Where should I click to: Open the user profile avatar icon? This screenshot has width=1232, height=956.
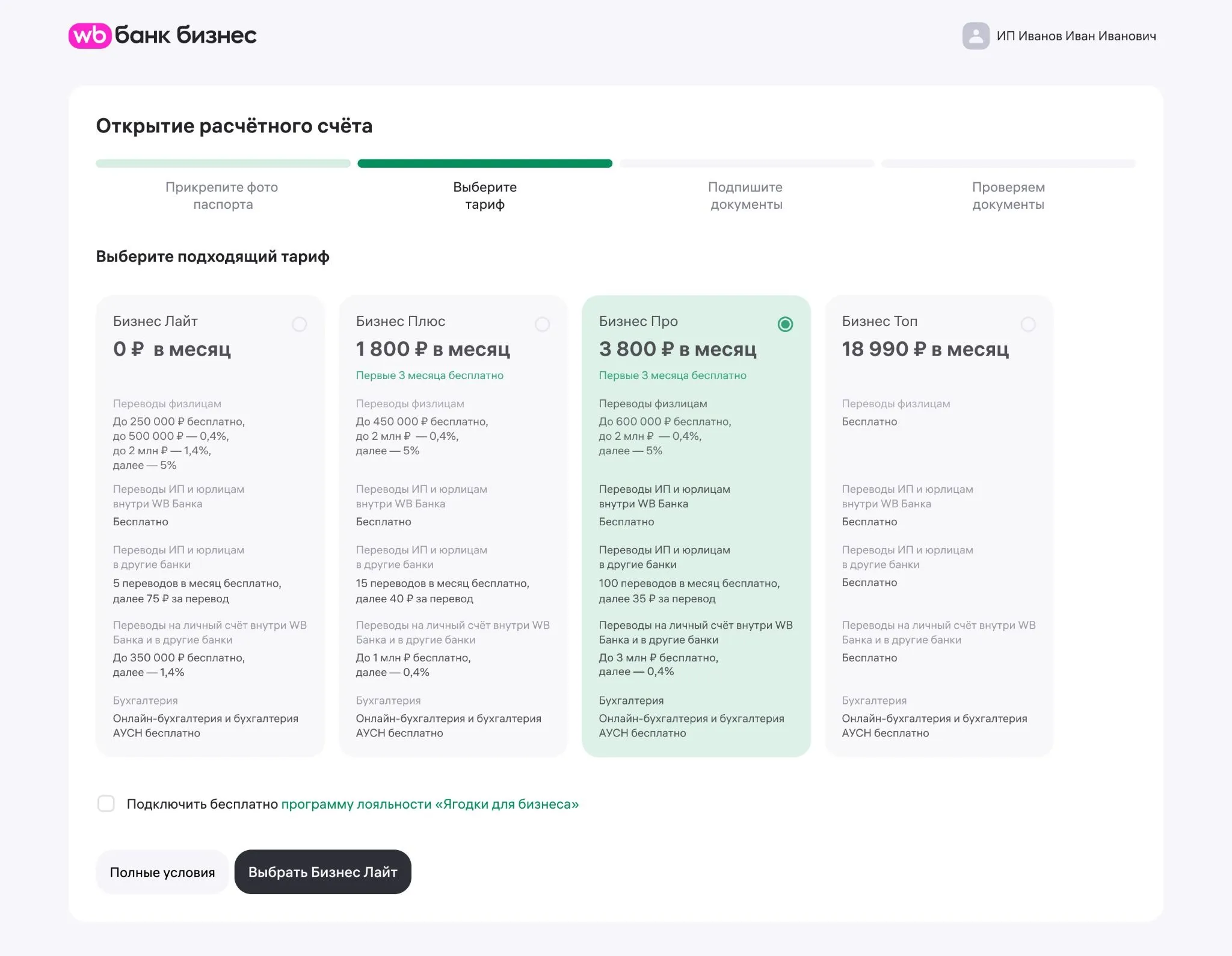976,36
